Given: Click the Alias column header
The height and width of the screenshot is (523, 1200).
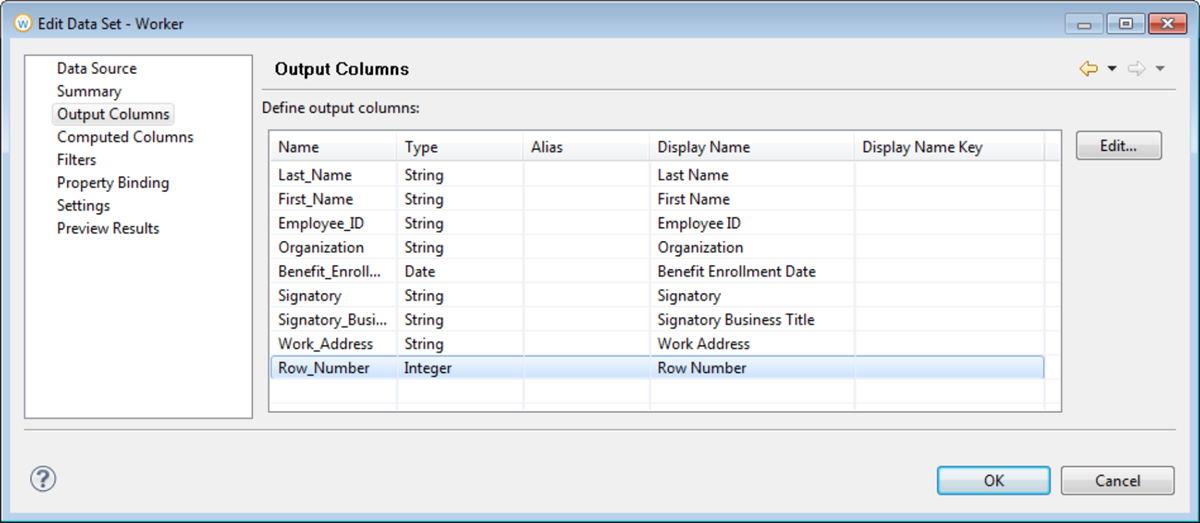Looking at the screenshot, I should tap(586, 147).
